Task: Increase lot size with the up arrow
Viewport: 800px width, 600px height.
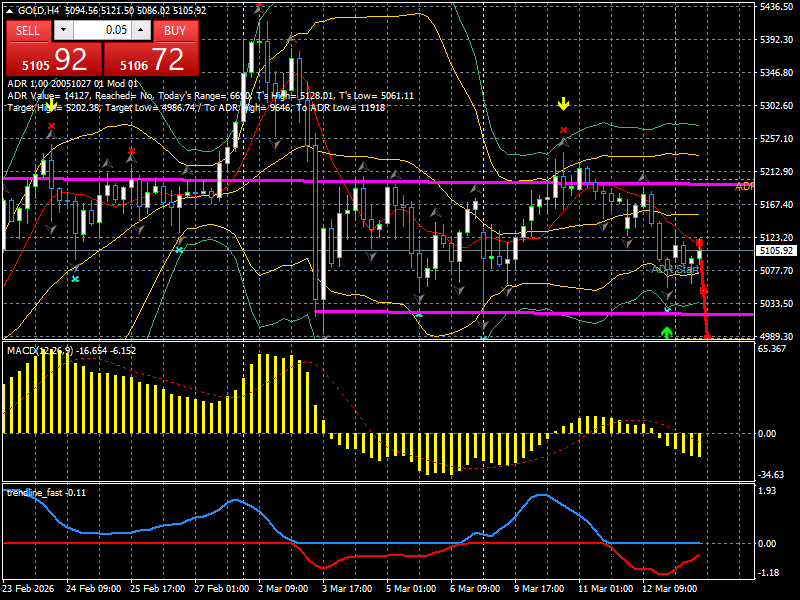Action: [141, 30]
